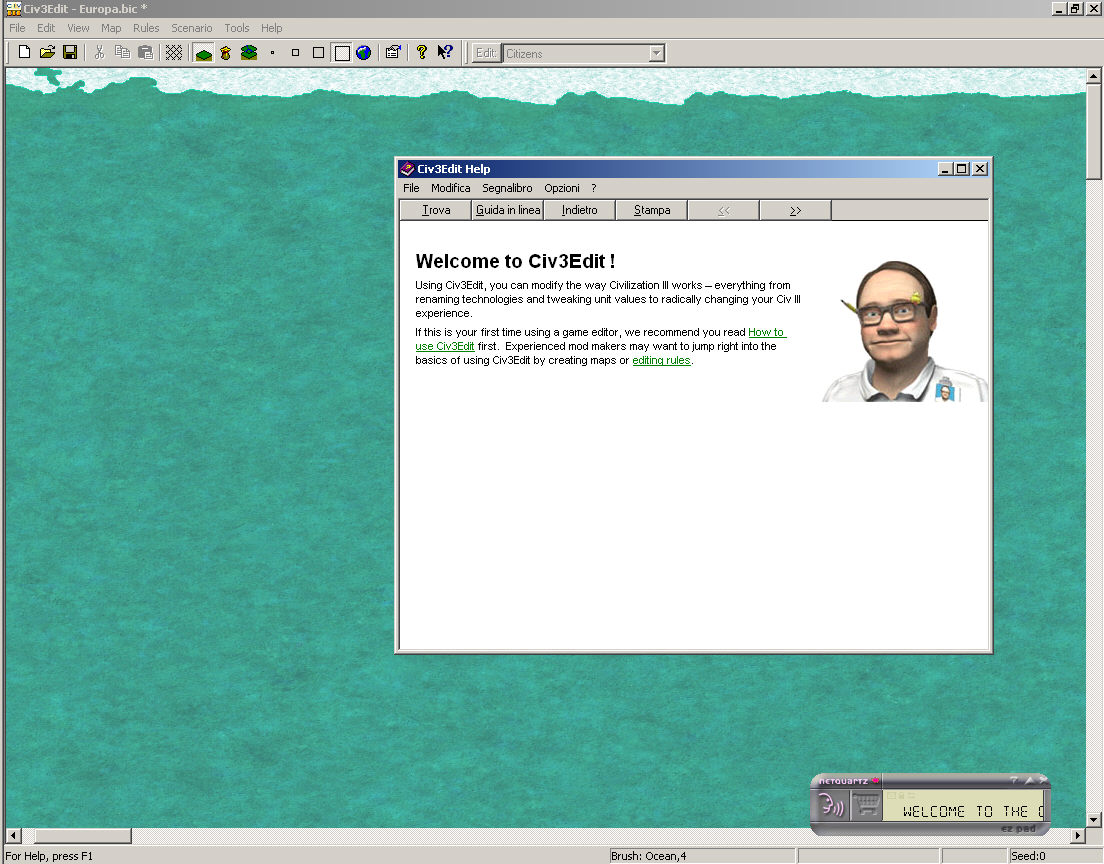Click the "Welcome to Civ3Edit !" heading
Screen dimensions: 1104x864
coord(515,261)
